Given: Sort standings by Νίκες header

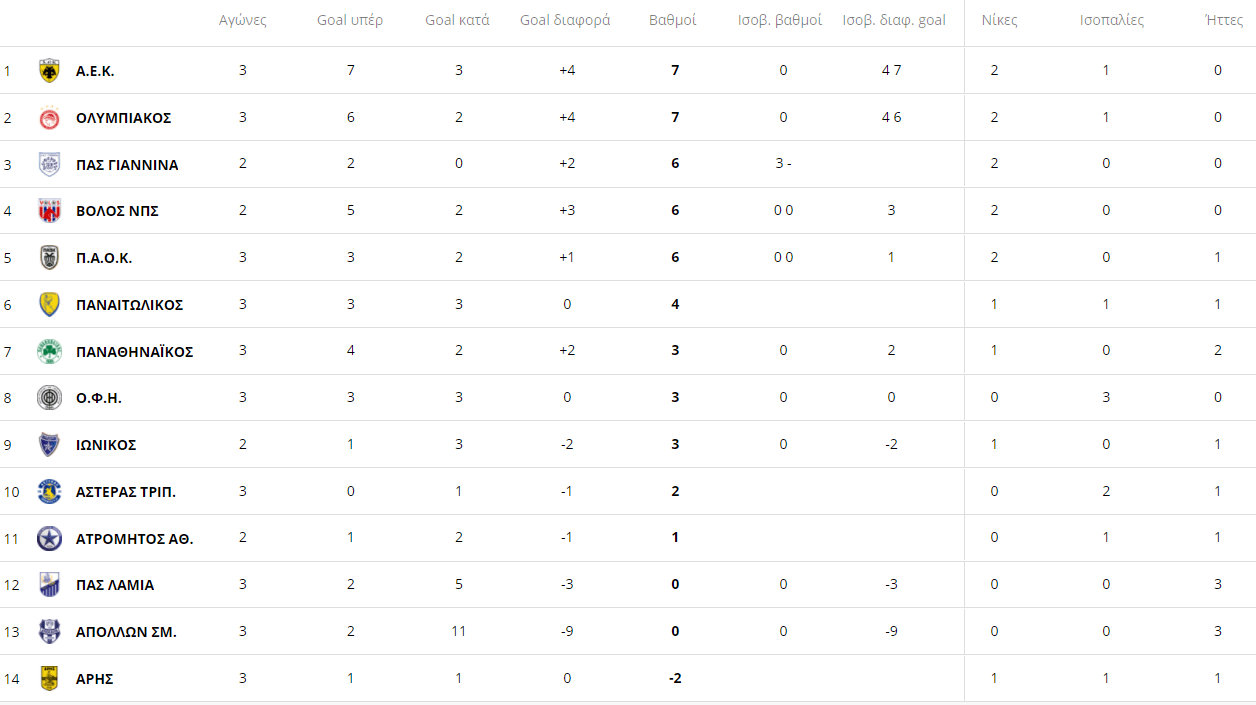Looking at the screenshot, I should [x=999, y=20].
